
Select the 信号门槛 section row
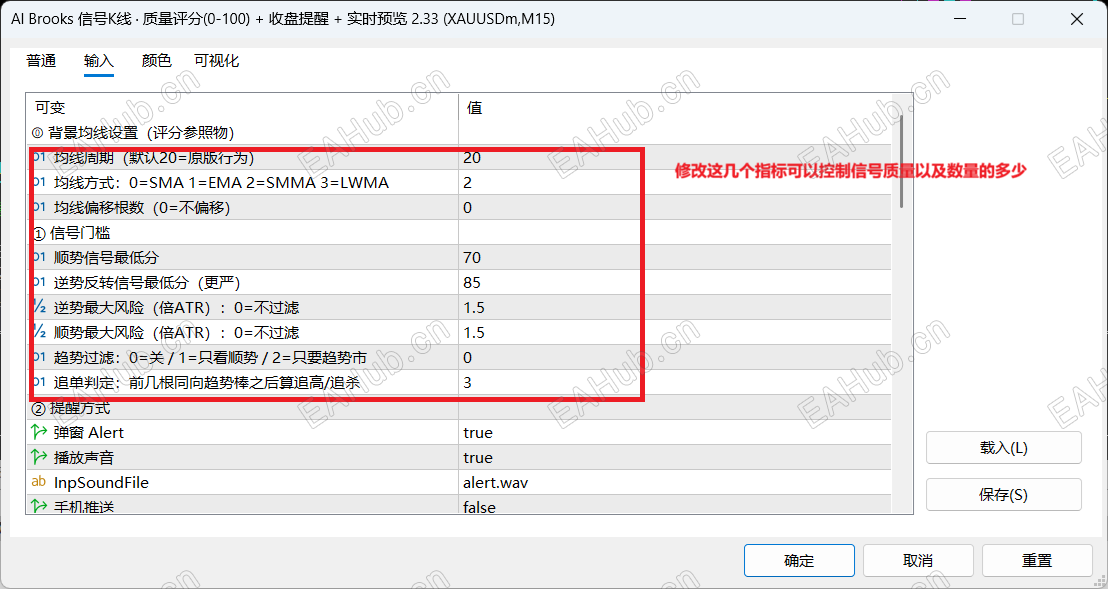459,232
